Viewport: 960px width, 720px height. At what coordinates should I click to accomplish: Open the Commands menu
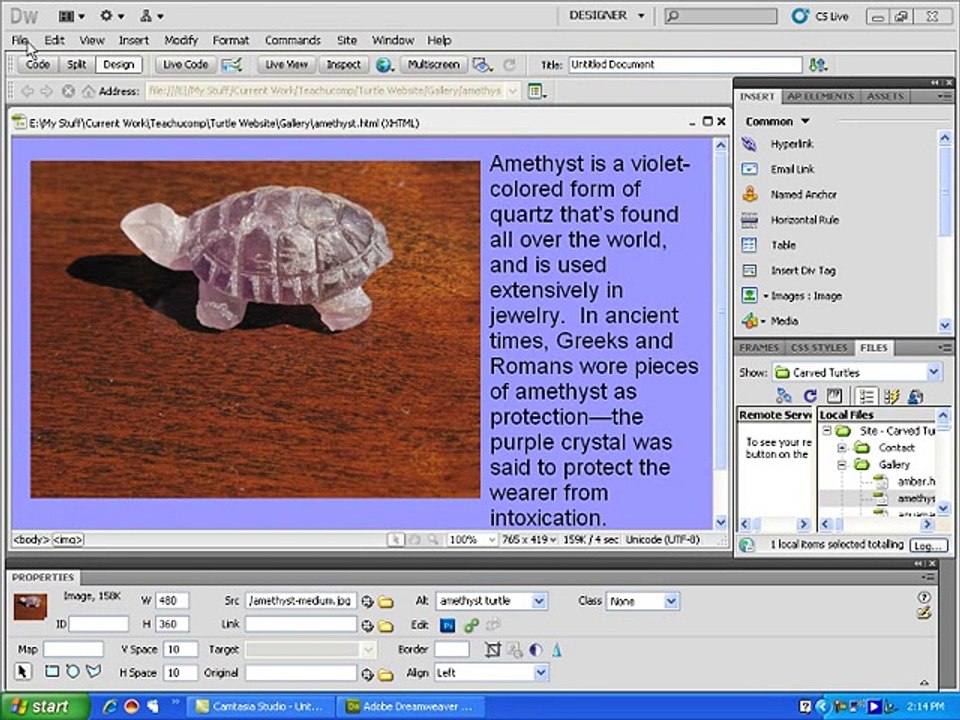point(292,41)
